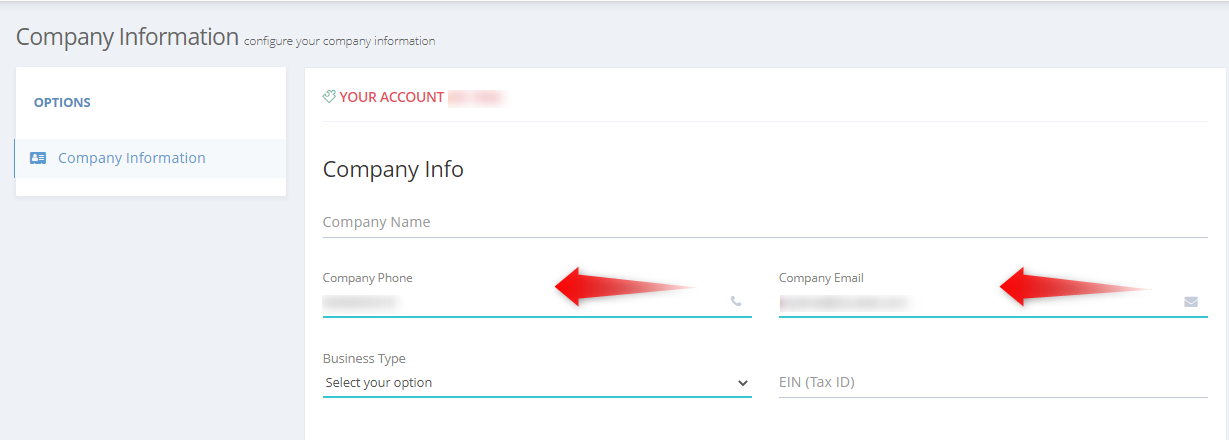This screenshot has width=1229, height=440.
Task: Click the Company Phone field label
Action: [367, 278]
